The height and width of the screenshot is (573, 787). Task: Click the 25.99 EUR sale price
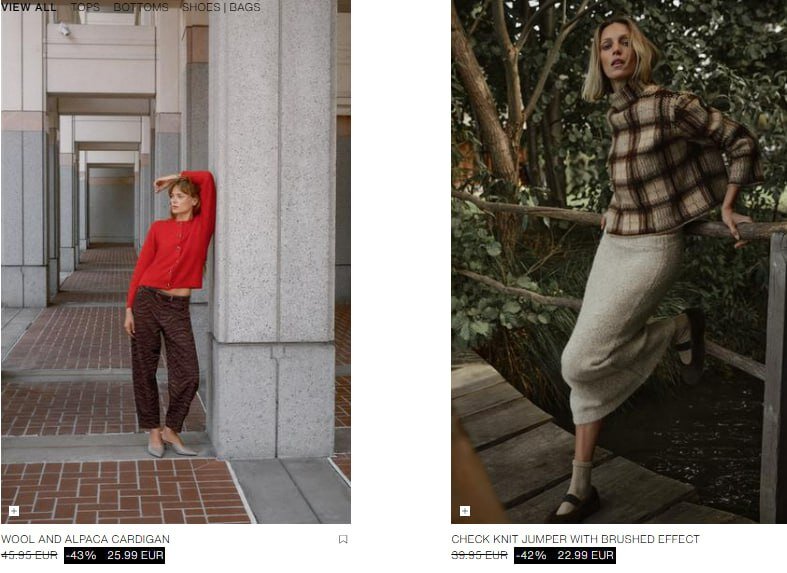pyautogui.click(x=135, y=555)
